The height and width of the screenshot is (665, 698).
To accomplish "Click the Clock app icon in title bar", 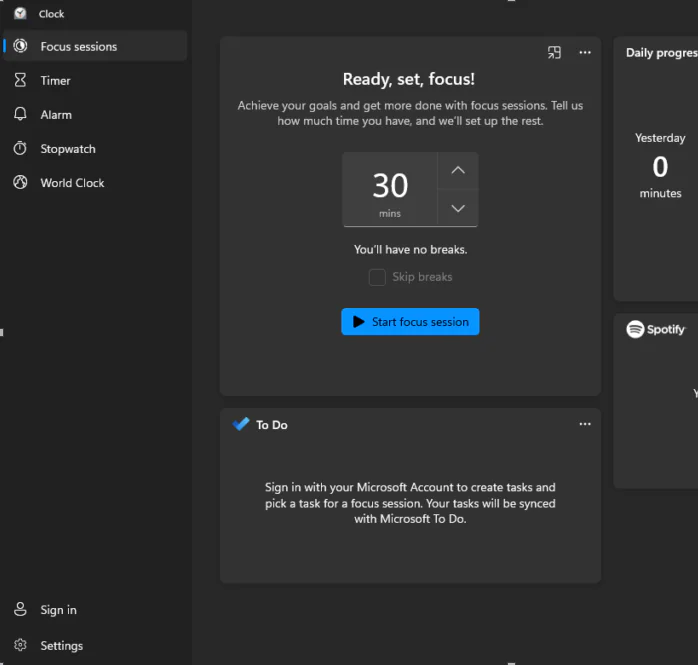I will [x=20, y=13].
